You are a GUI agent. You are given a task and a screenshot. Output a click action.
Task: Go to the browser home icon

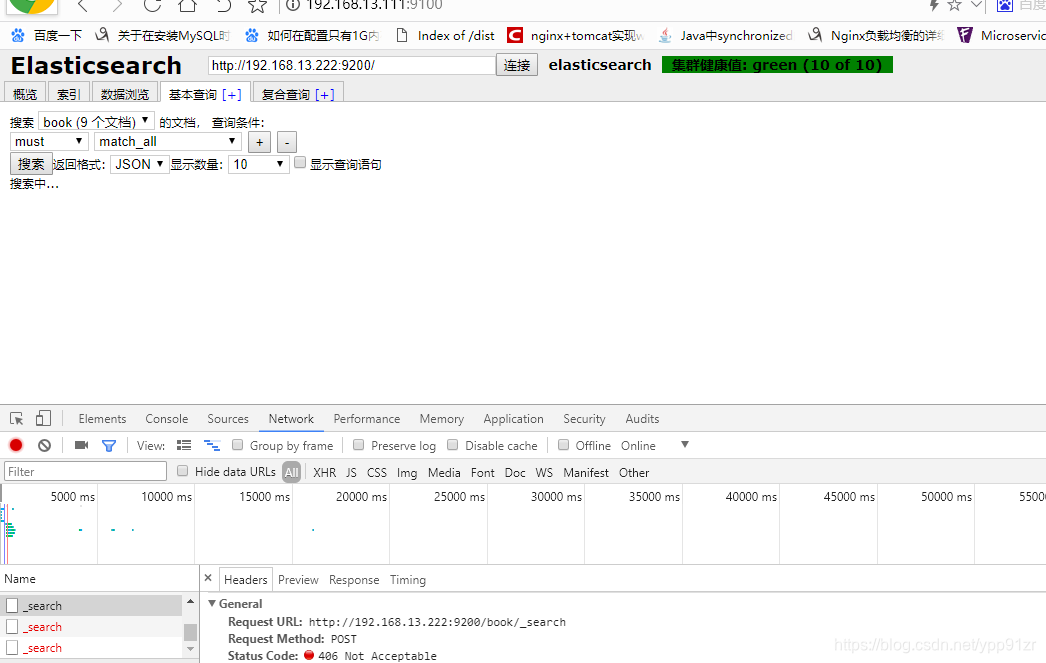click(x=187, y=5)
